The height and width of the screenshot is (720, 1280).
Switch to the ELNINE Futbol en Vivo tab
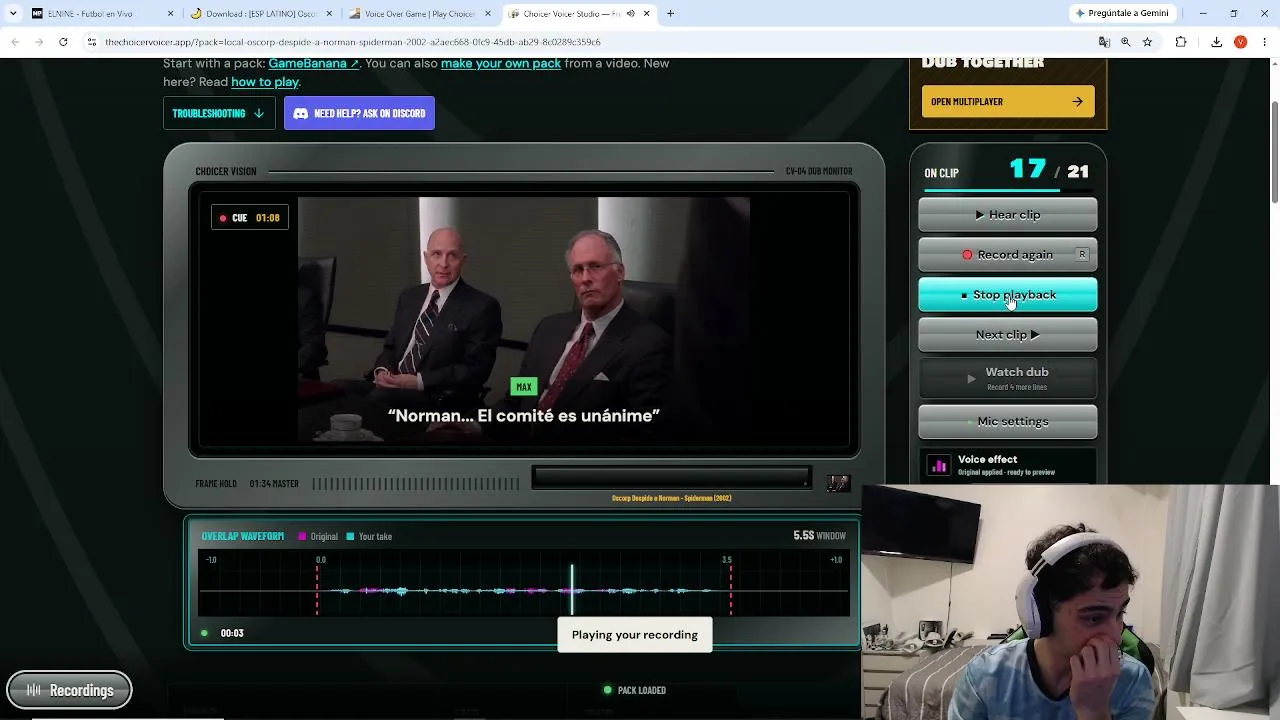(103, 13)
